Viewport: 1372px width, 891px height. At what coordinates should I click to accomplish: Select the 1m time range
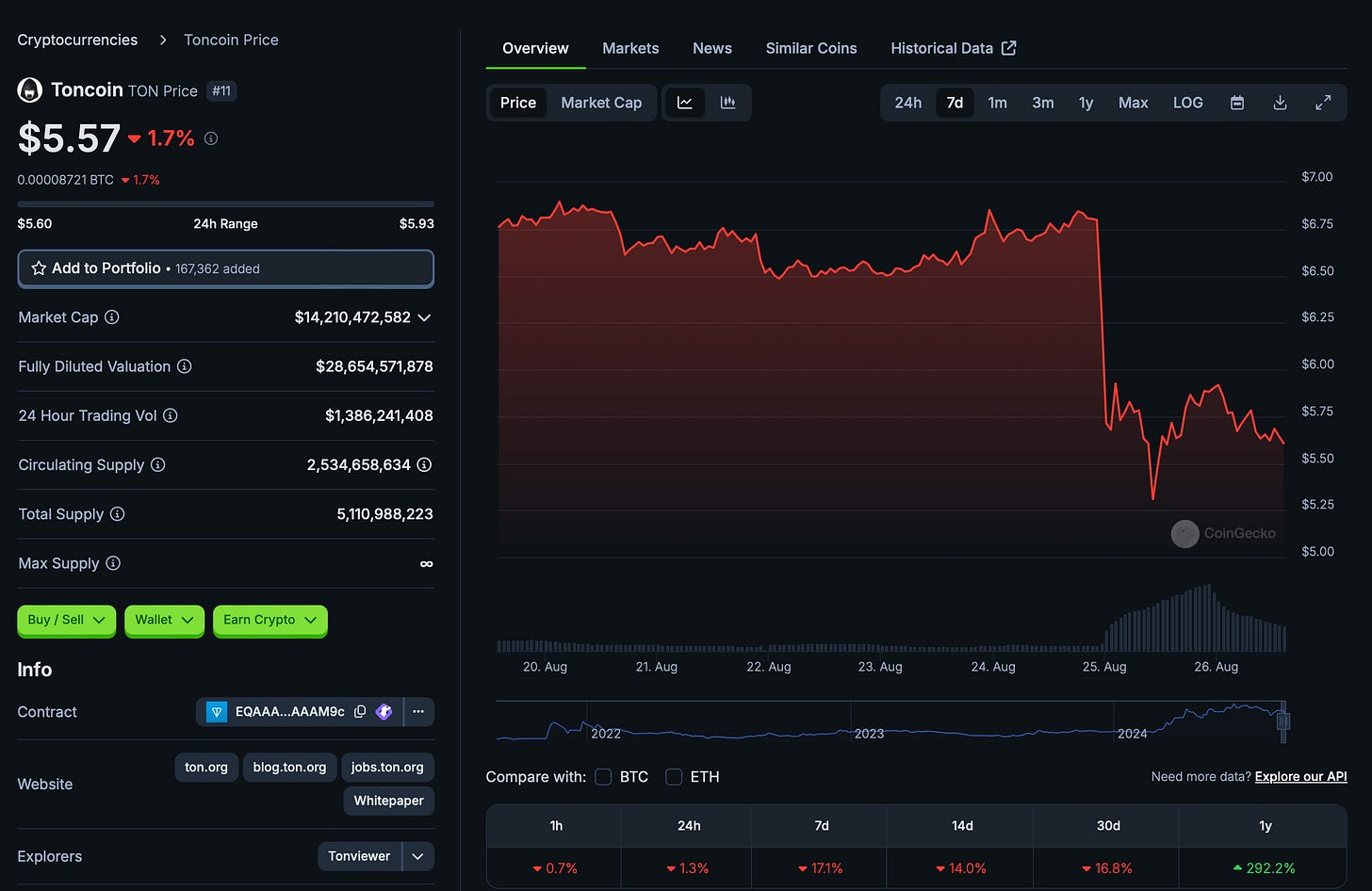click(997, 103)
